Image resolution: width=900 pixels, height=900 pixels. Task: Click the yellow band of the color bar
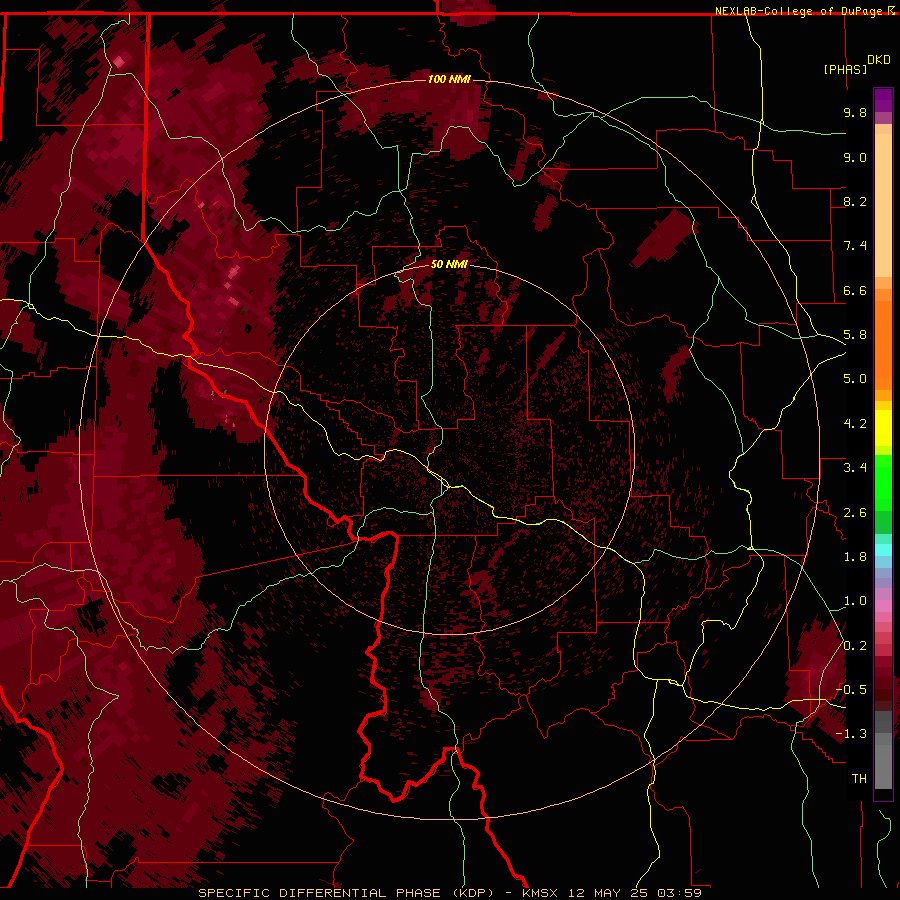click(883, 428)
